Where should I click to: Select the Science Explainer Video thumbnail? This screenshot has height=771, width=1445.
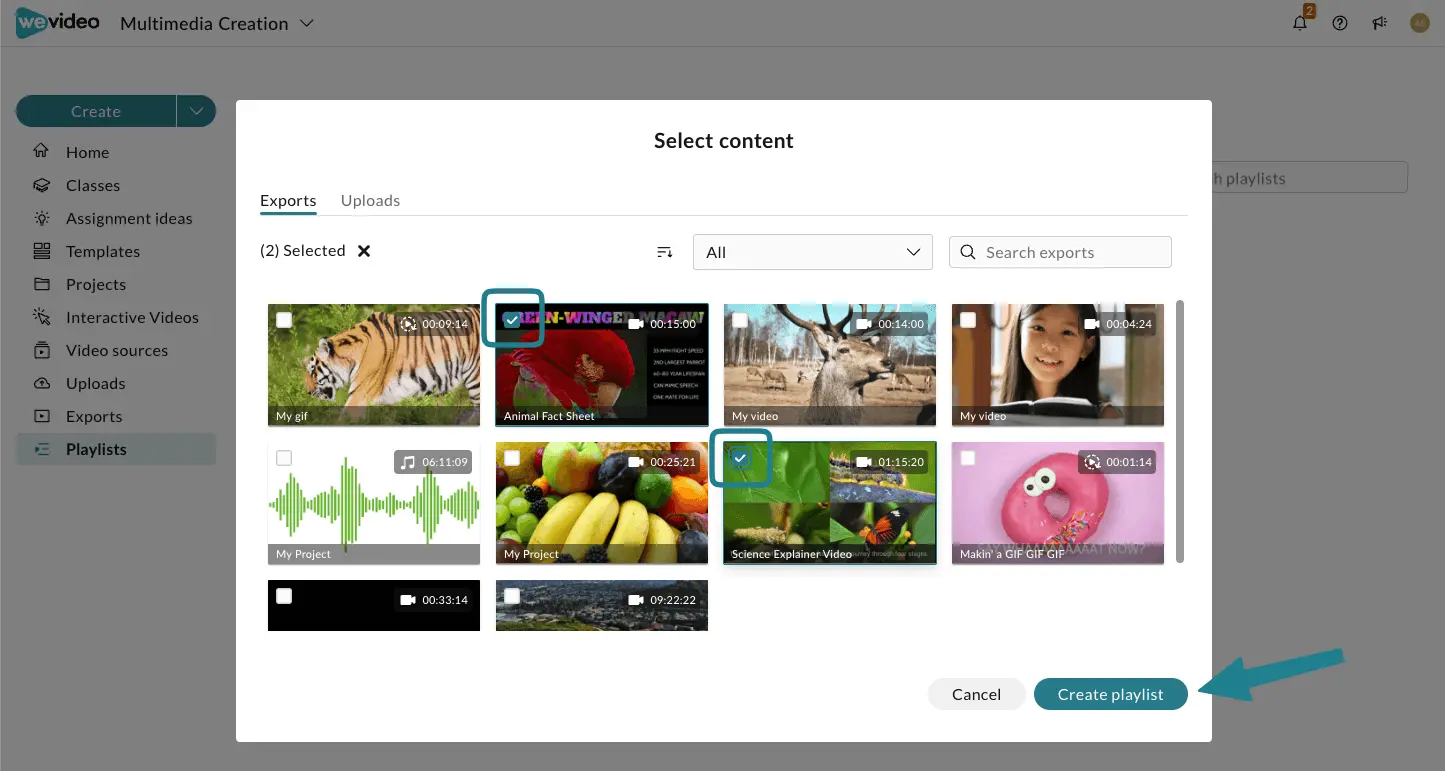coord(830,503)
